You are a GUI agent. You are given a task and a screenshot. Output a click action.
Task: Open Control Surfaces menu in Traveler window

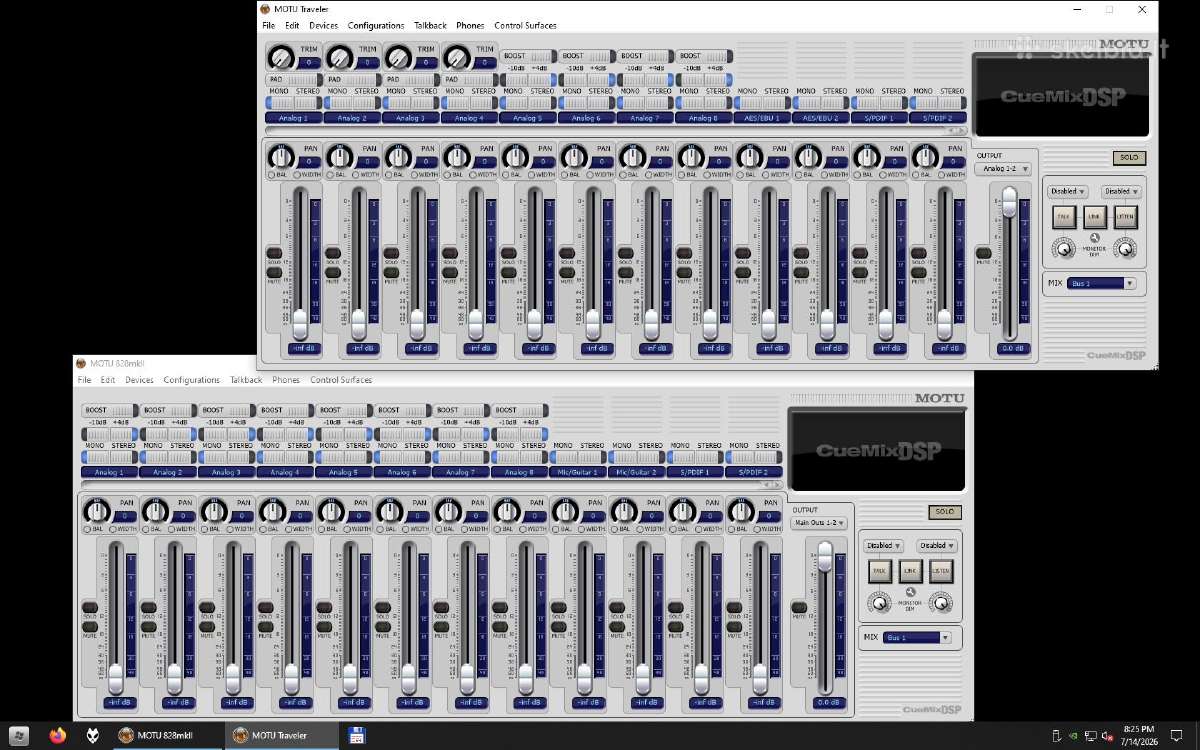525,25
